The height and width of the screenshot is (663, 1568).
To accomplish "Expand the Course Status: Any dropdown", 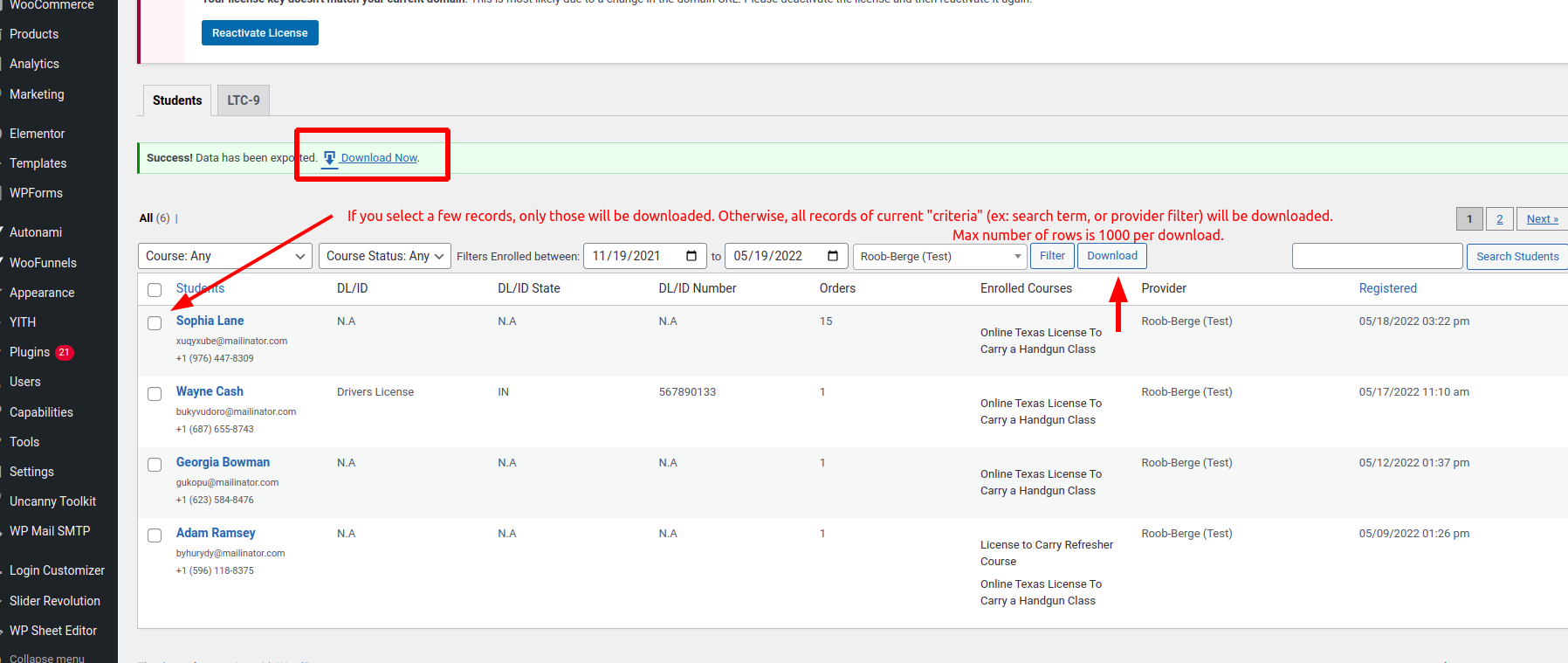I will pyautogui.click(x=385, y=256).
